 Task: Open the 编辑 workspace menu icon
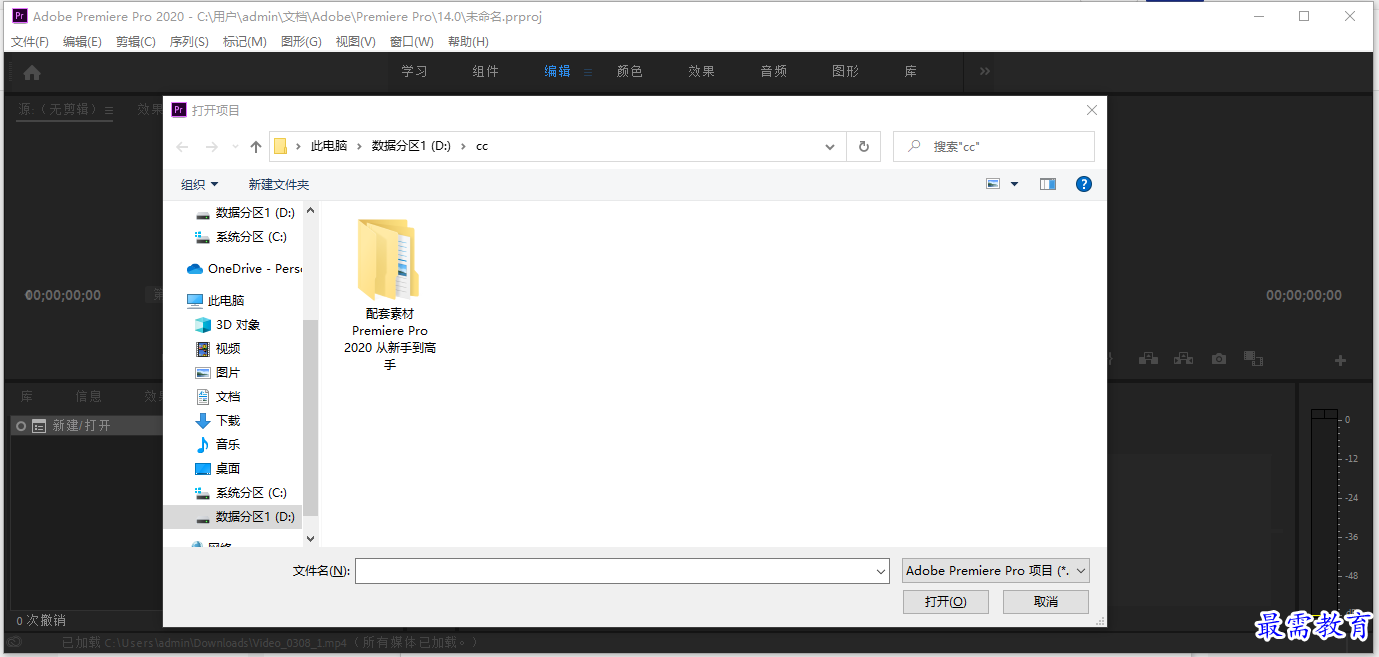click(x=588, y=72)
